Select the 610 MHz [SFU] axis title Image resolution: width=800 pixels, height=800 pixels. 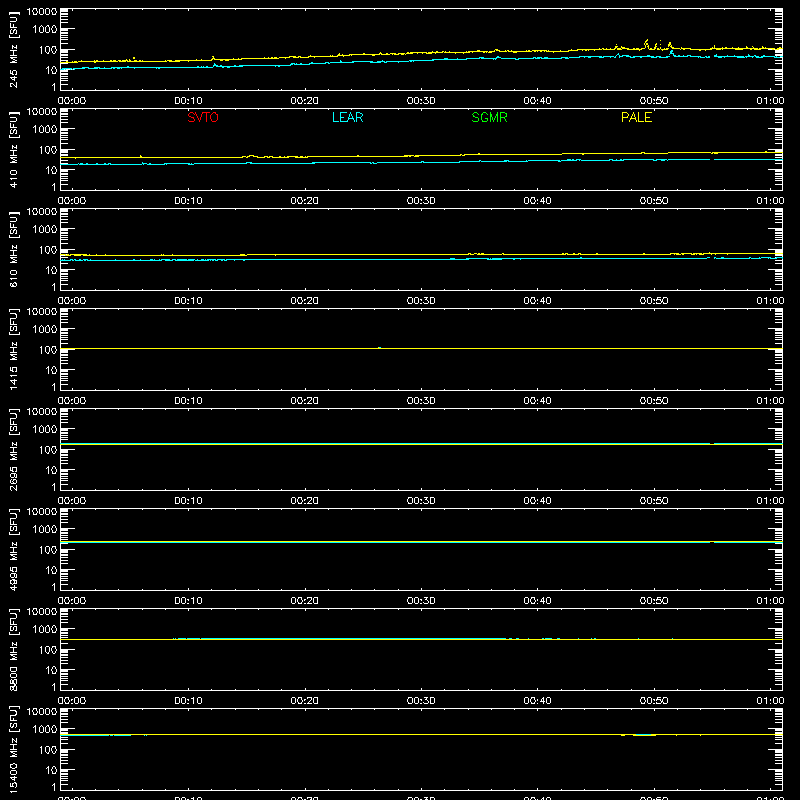13,250
